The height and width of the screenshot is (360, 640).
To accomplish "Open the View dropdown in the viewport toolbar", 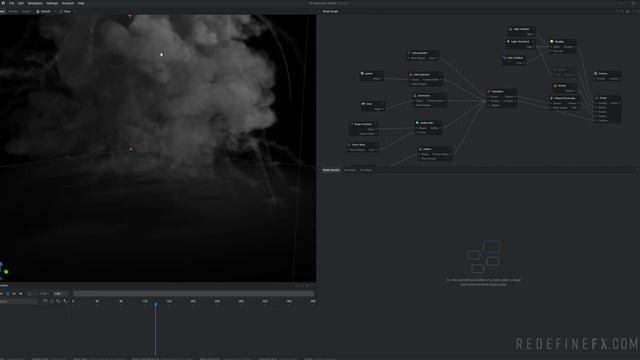I will tap(67, 11).
